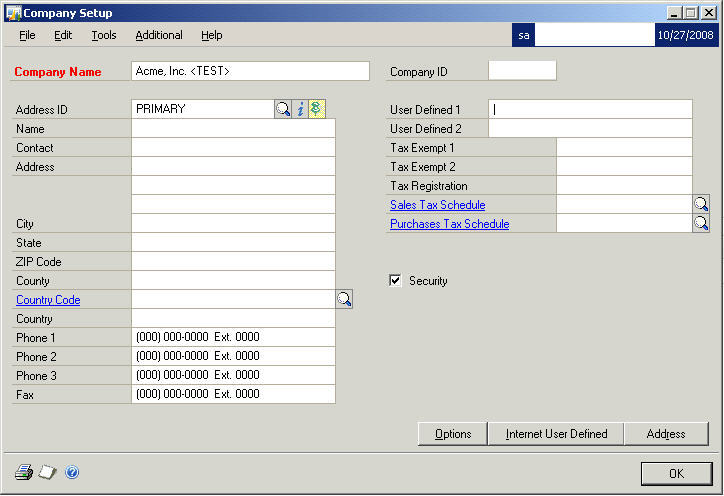Open the File menu

coord(27,35)
